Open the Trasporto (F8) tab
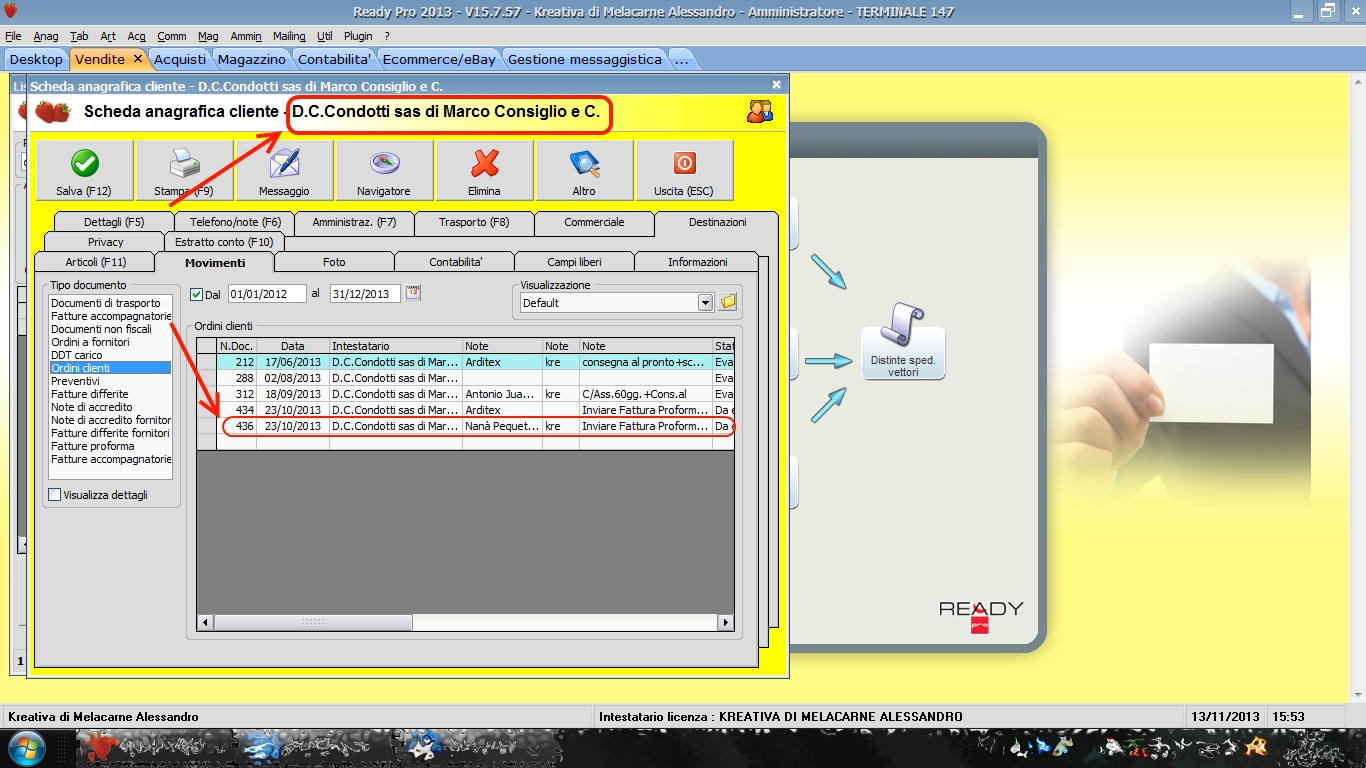 [x=474, y=222]
